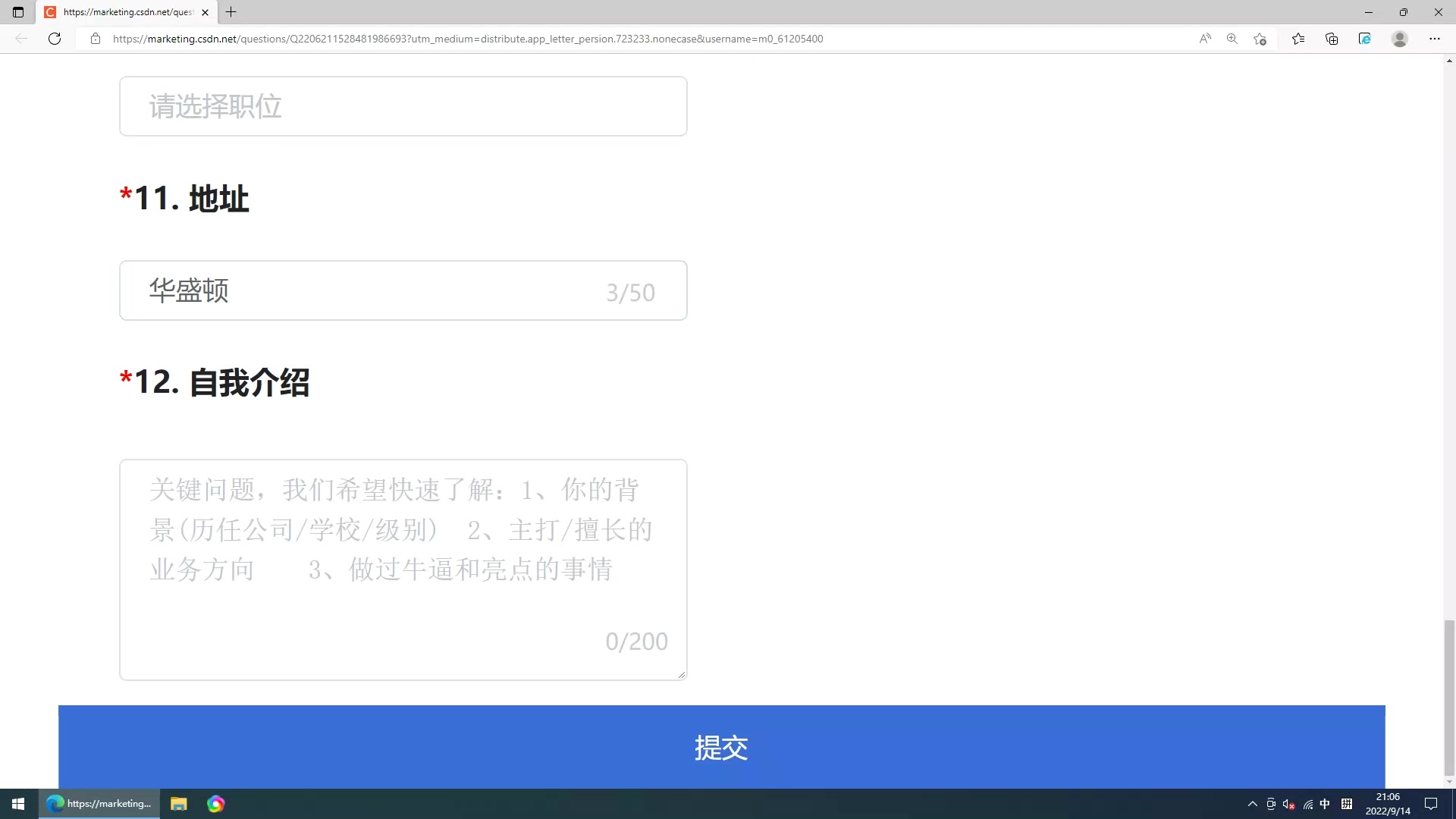Open the Favorites list icon
The height and width of the screenshot is (819, 1456).
click(x=1298, y=39)
